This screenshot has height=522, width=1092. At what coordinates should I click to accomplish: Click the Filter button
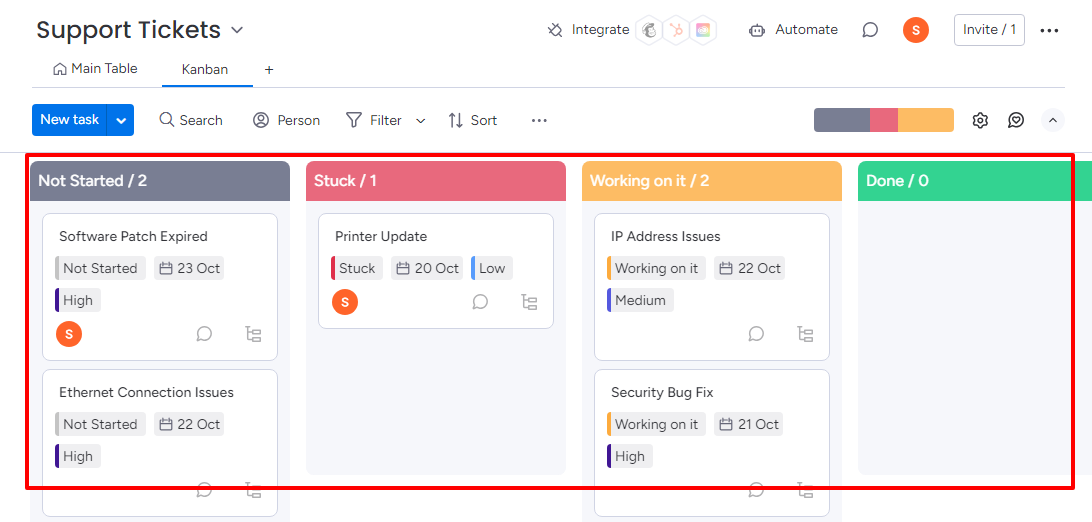pos(374,120)
